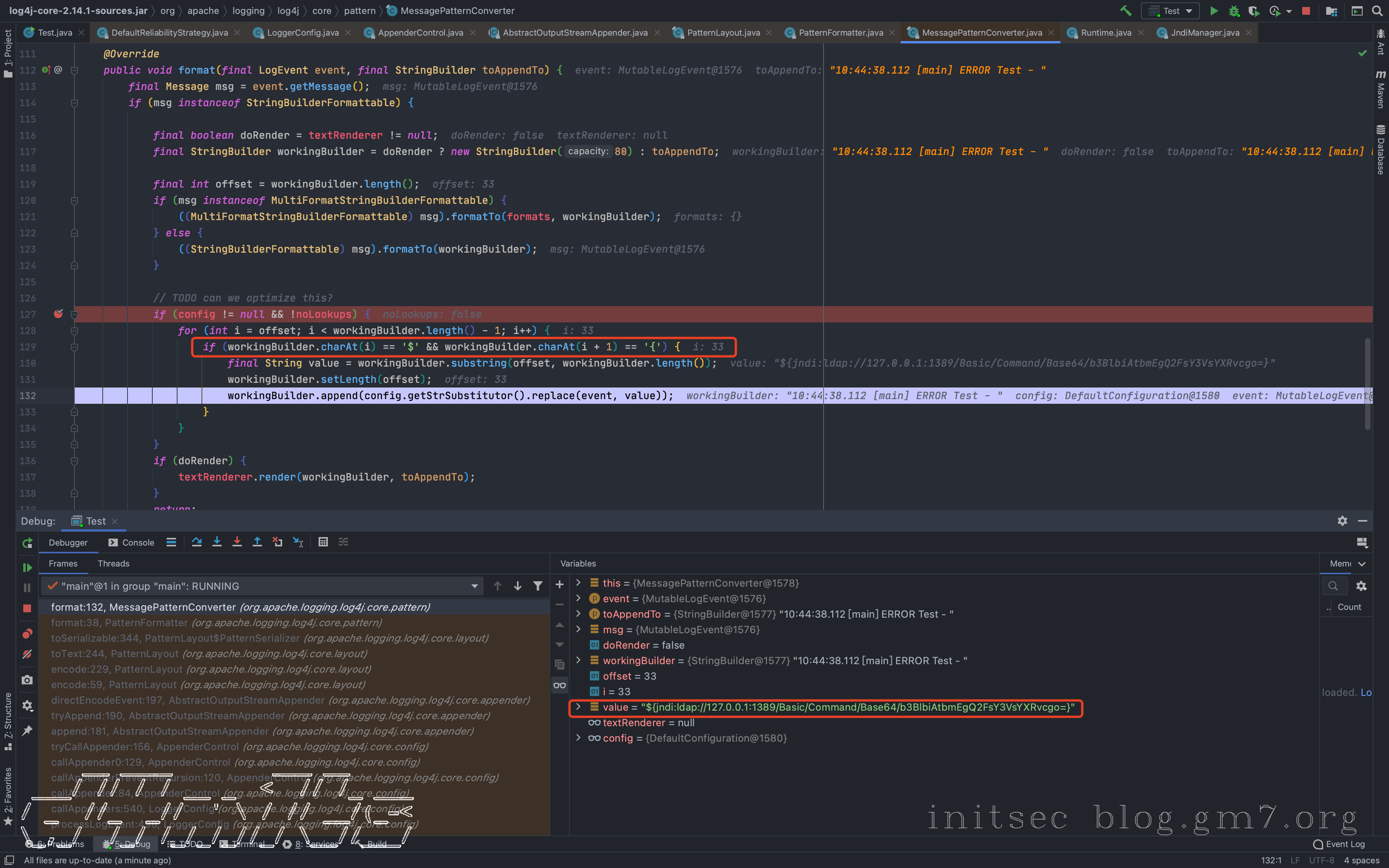1389x868 pixels.
Task: Expand the value variable node
Action: click(579, 707)
